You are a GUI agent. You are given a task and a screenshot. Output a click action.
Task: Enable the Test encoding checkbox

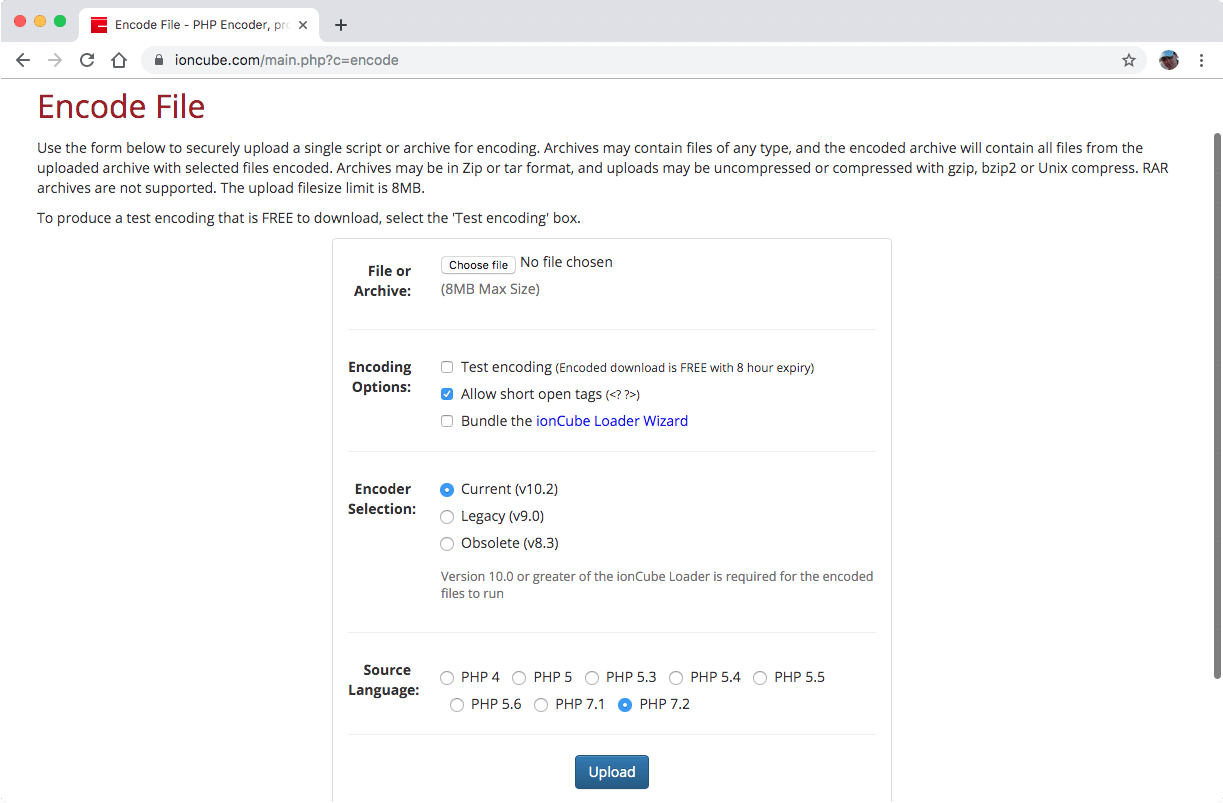(446, 367)
